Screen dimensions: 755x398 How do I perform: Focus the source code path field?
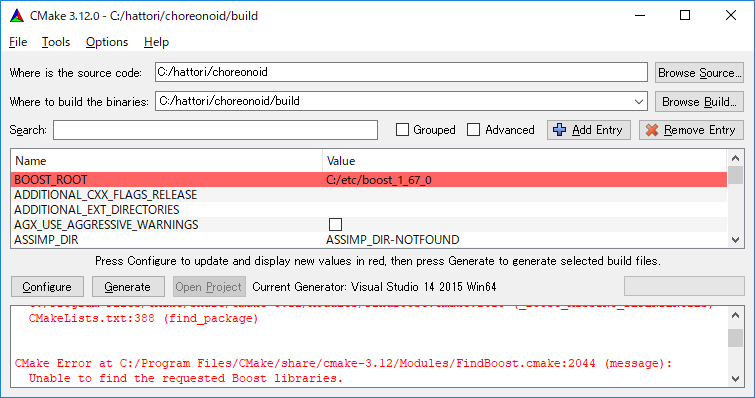pyautogui.click(x=401, y=73)
